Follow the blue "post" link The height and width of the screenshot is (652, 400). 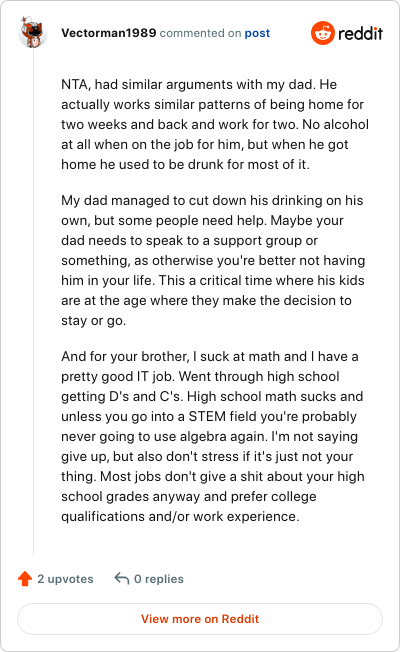257,33
